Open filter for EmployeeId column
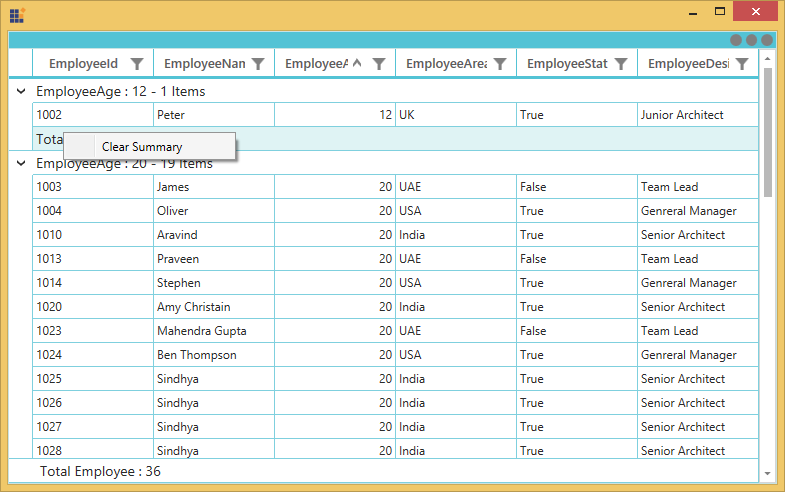The image size is (785, 492). [x=137, y=64]
